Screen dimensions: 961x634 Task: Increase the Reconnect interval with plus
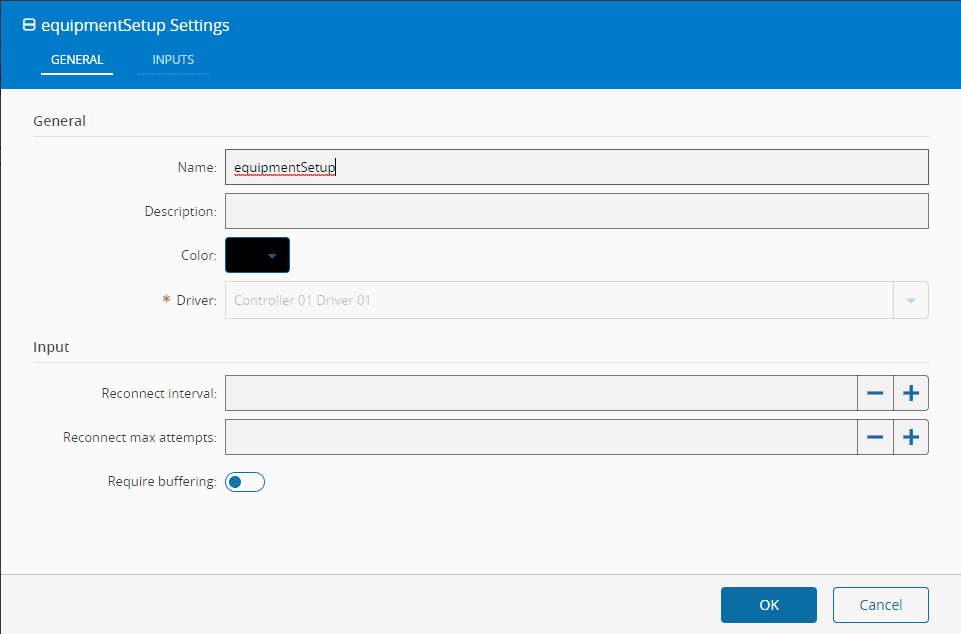[911, 393]
